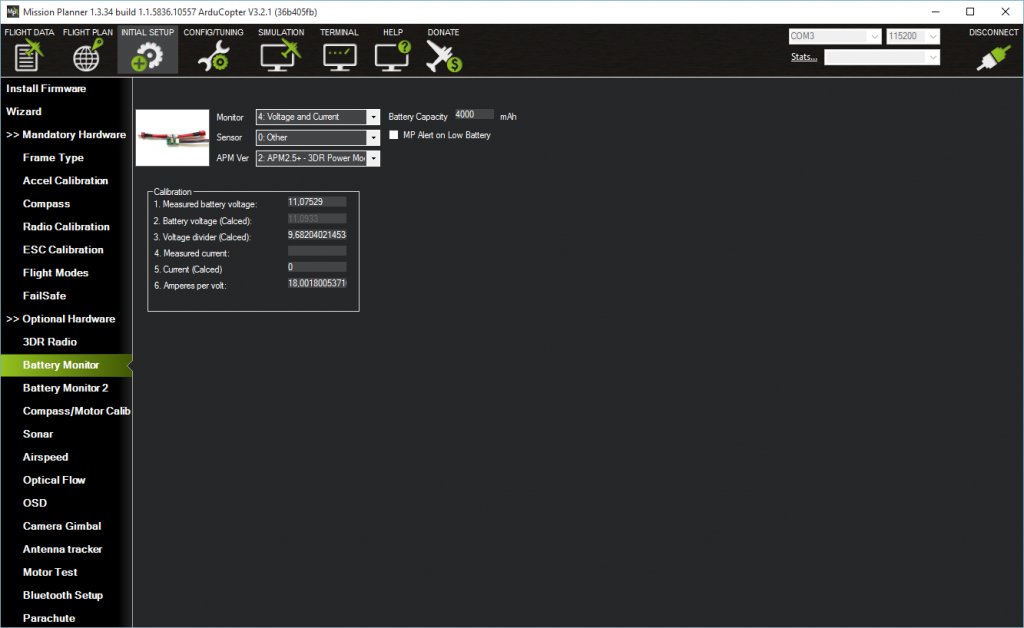Click the Amperes per volt field
The width and height of the screenshot is (1024, 628).
pos(317,283)
